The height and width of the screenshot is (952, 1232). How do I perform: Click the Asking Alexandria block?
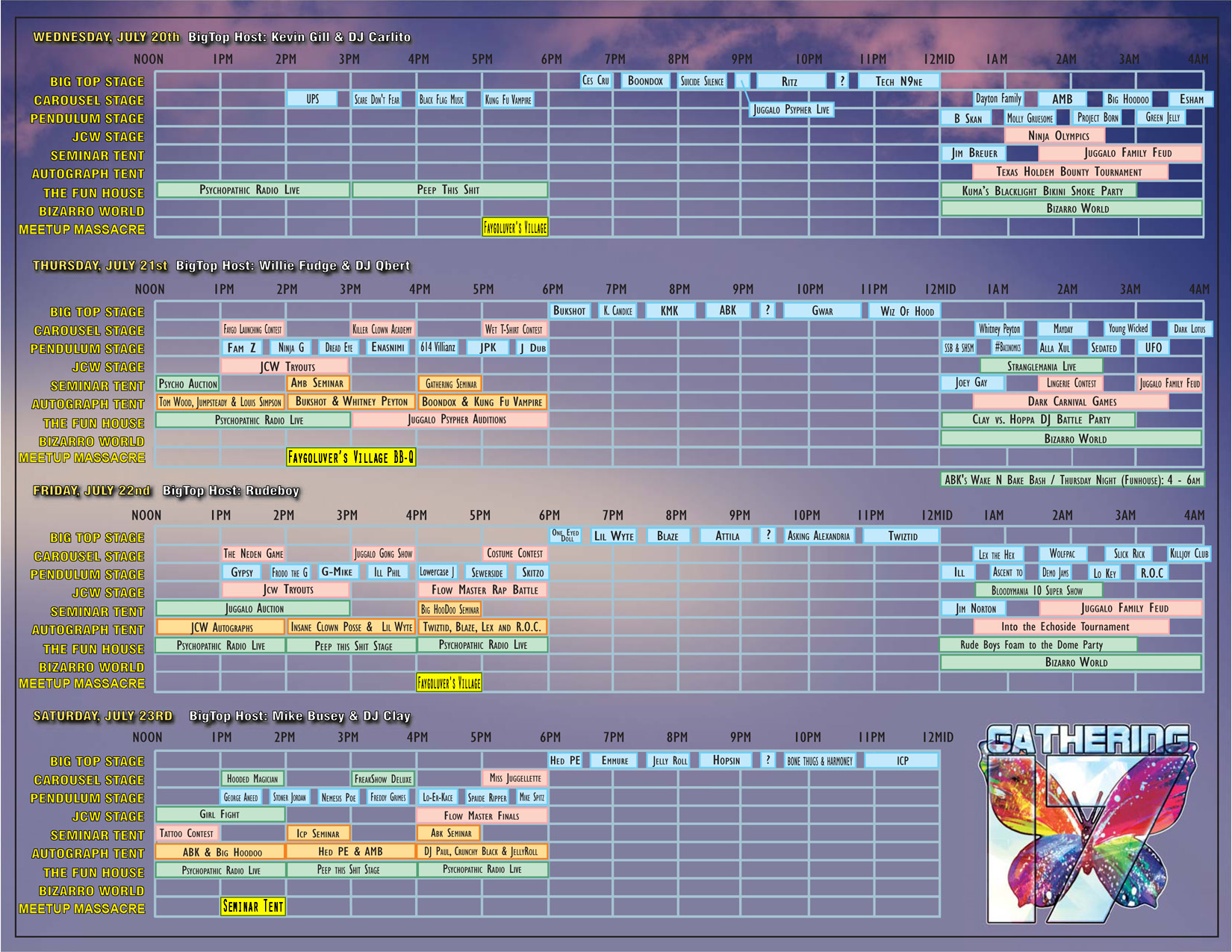(x=819, y=535)
